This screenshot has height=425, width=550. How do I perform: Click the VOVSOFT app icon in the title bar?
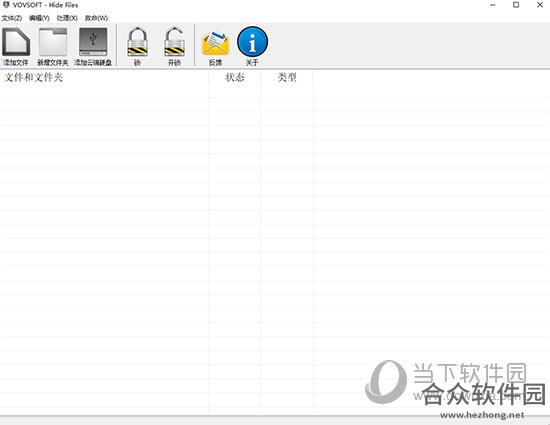click(x=6, y=5)
